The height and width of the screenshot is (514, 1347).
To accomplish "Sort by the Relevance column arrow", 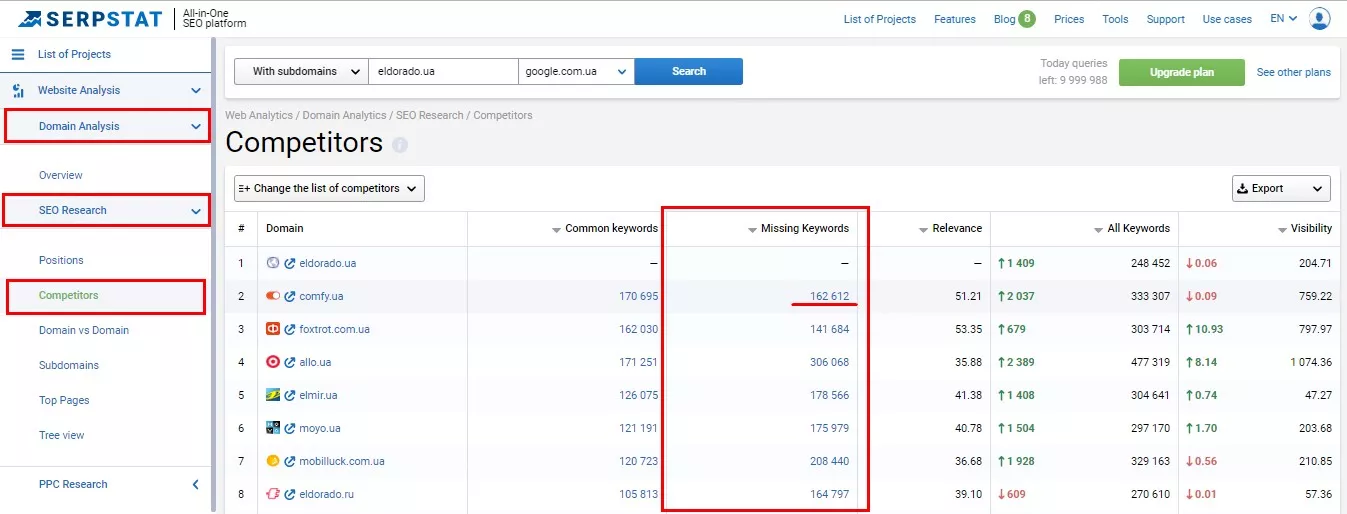I will [x=924, y=230].
